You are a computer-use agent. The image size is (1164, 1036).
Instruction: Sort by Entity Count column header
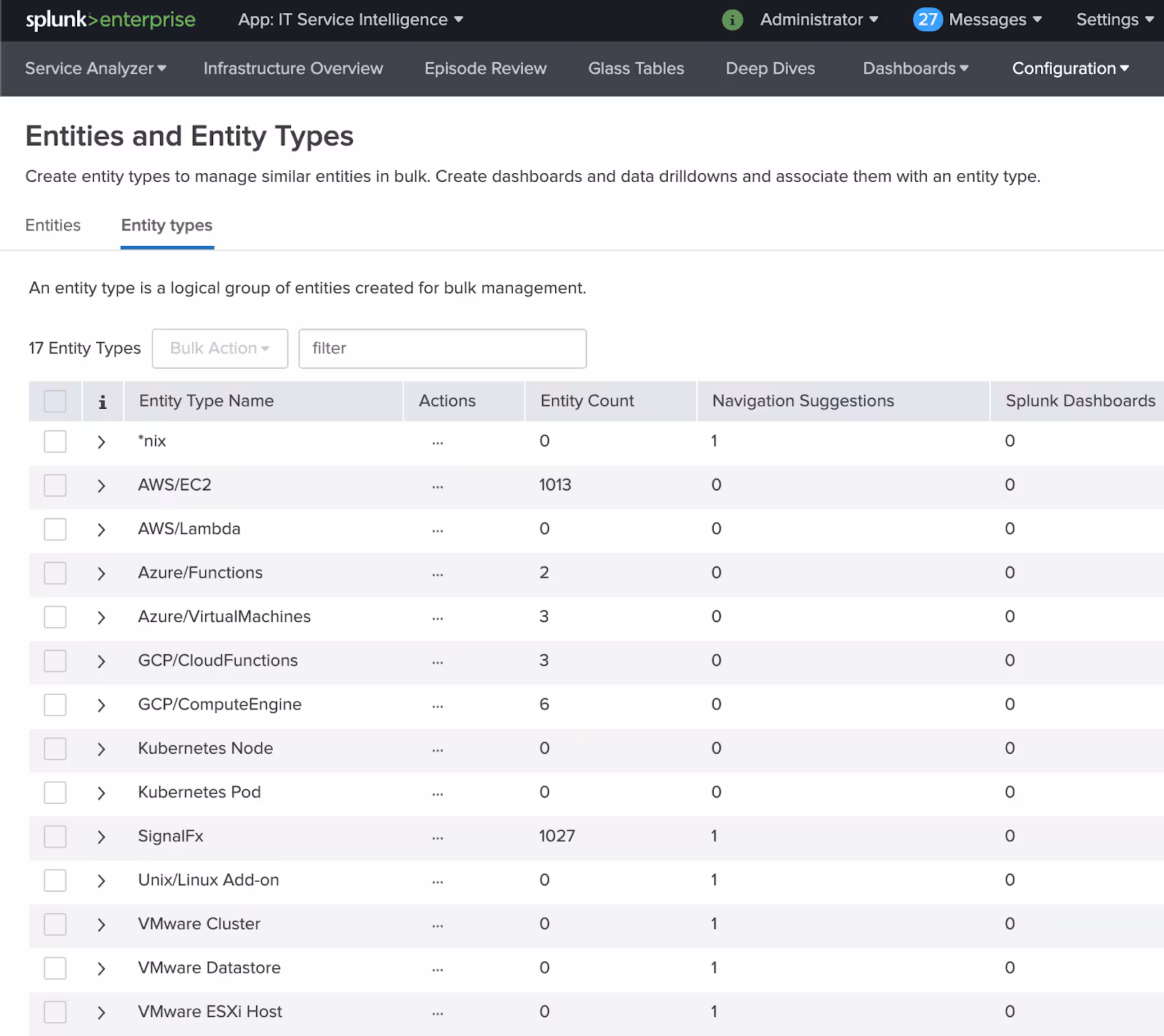587,401
